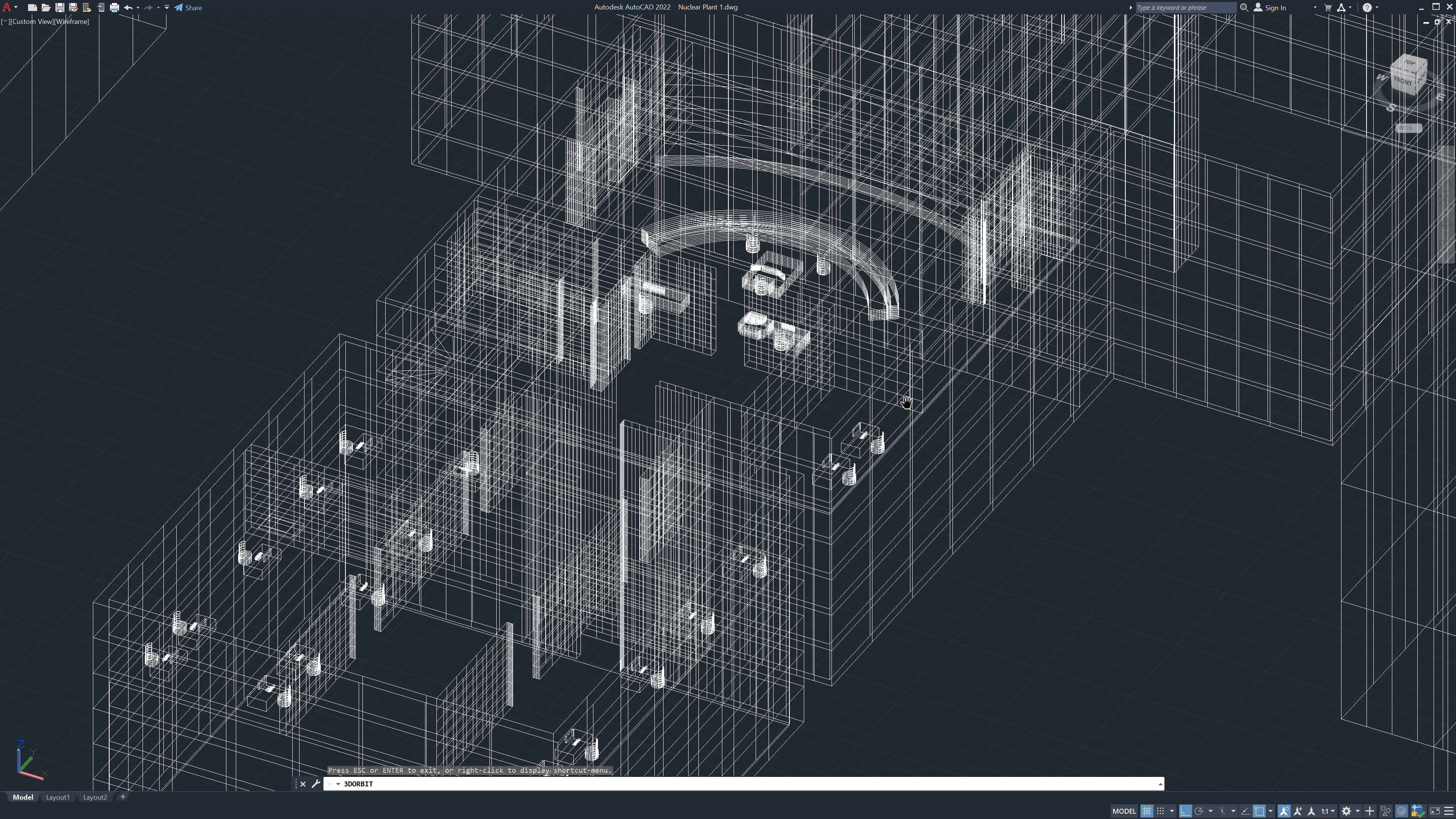Toggle the drawing grid display
Viewport: 1456px width, 819px height.
[x=1146, y=811]
